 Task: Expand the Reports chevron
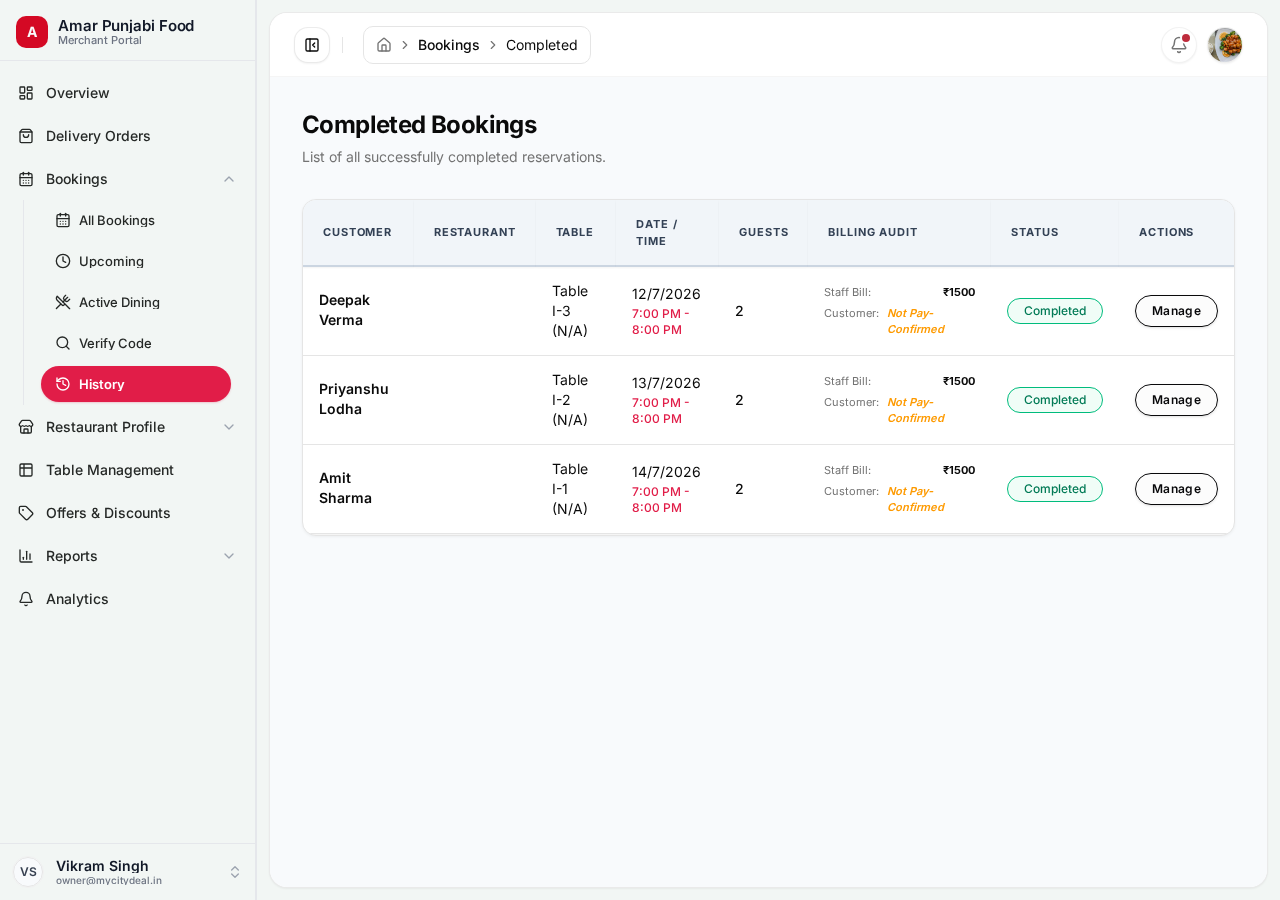click(x=229, y=556)
